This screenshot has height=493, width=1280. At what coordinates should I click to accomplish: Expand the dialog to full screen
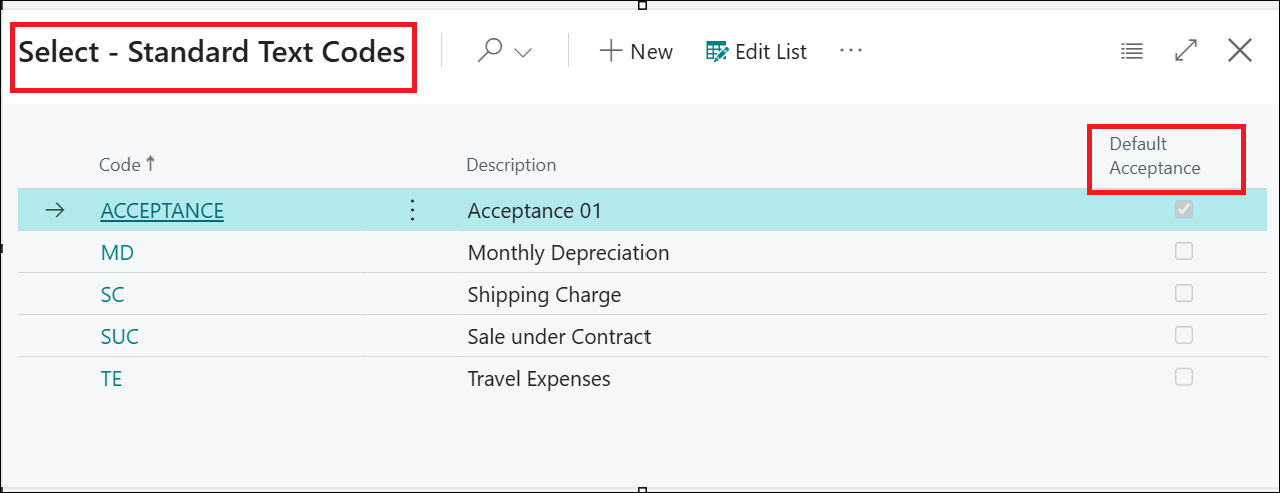[1186, 51]
